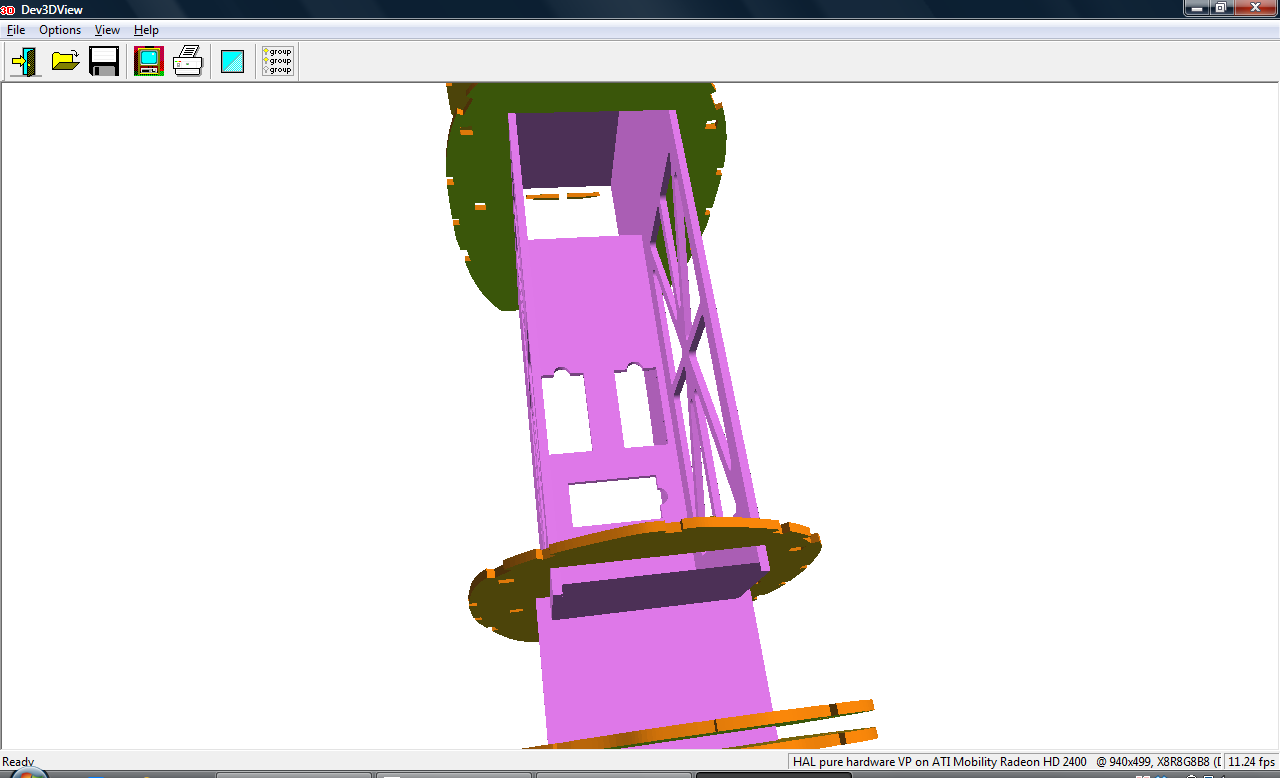The width and height of the screenshot is (1280, 778).
Task: Restore down the Dev3DView window
Action: click(1221, 8)
